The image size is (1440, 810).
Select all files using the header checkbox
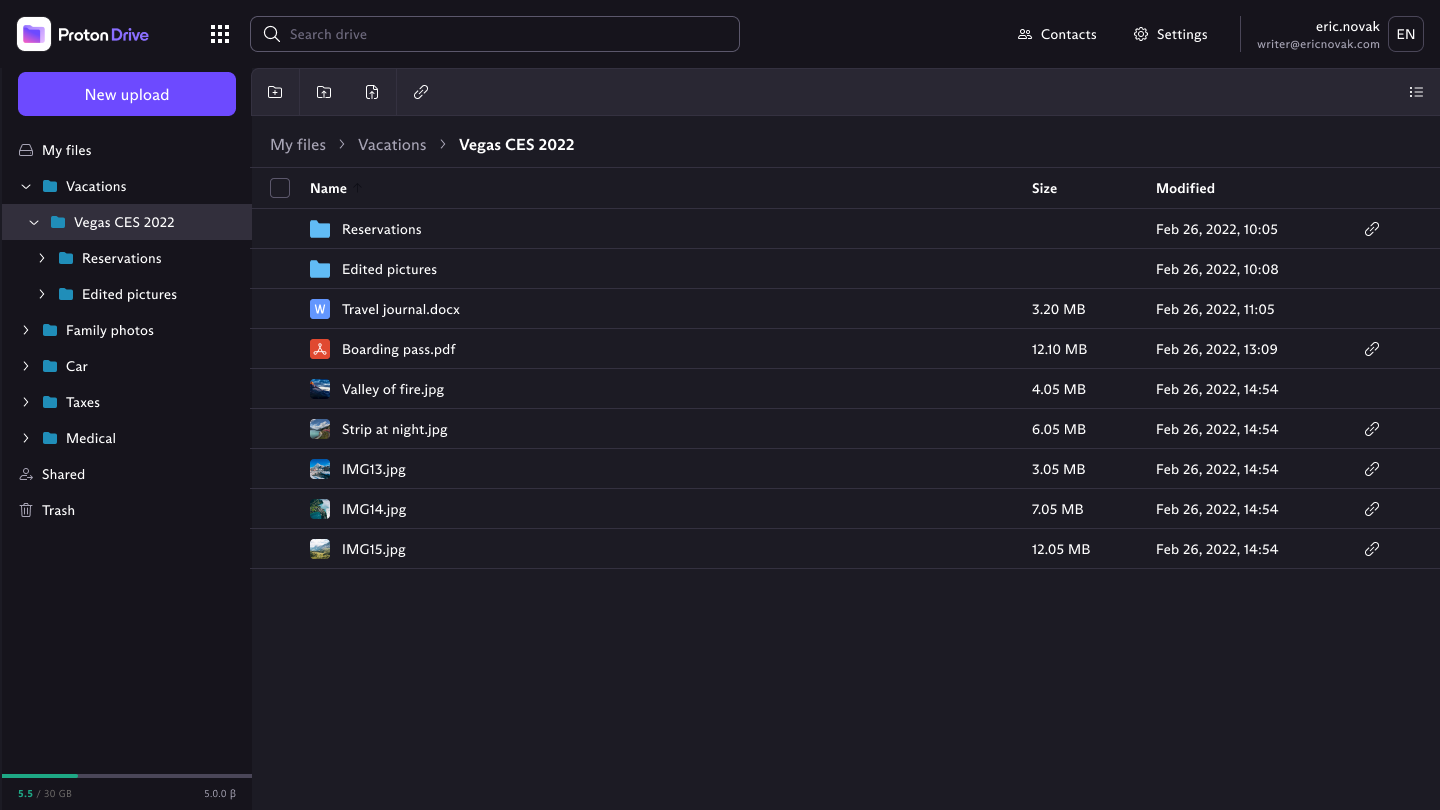click(x=280, y=188)
